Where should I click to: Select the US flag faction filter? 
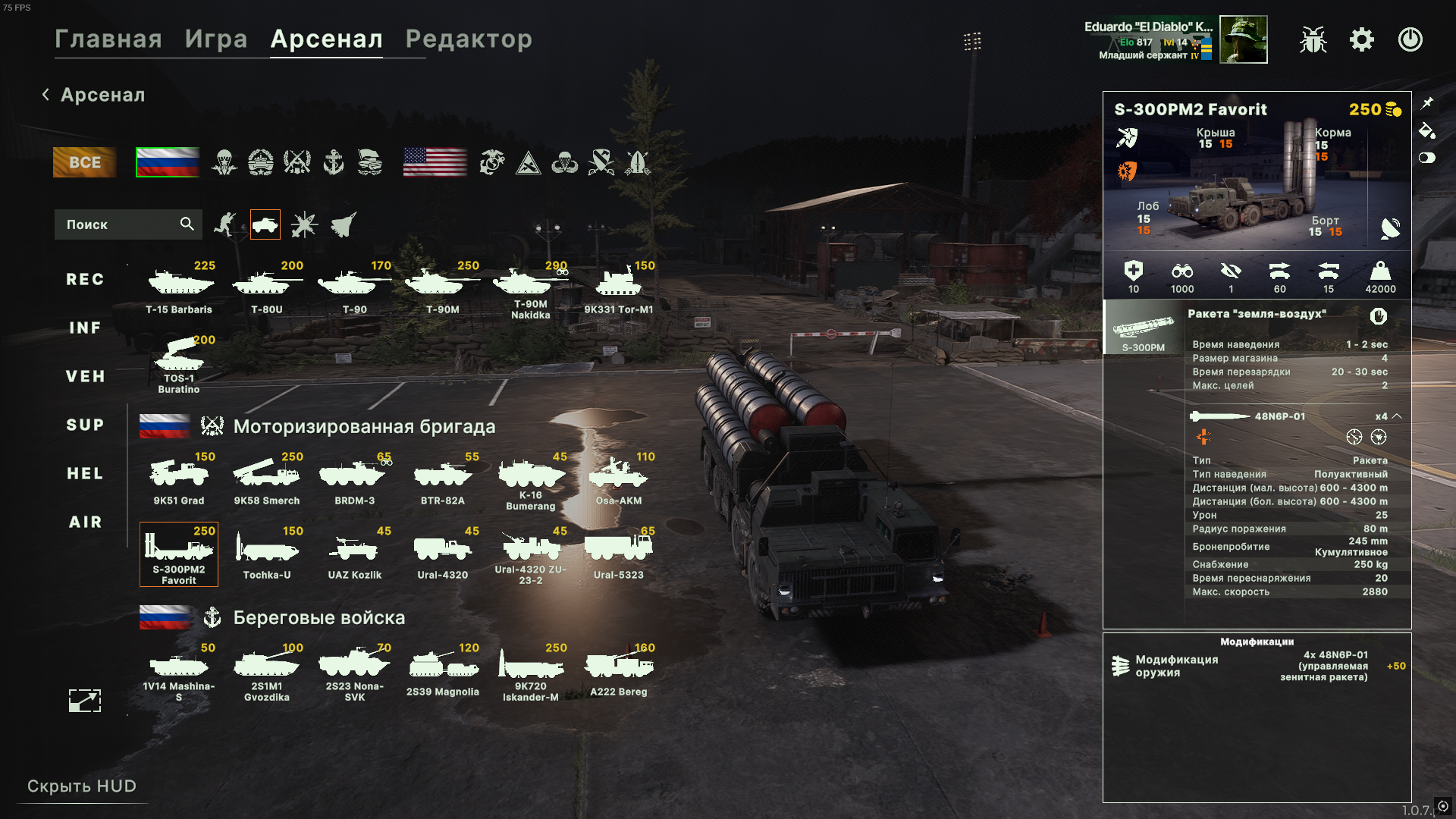click(x=435, y=162)
